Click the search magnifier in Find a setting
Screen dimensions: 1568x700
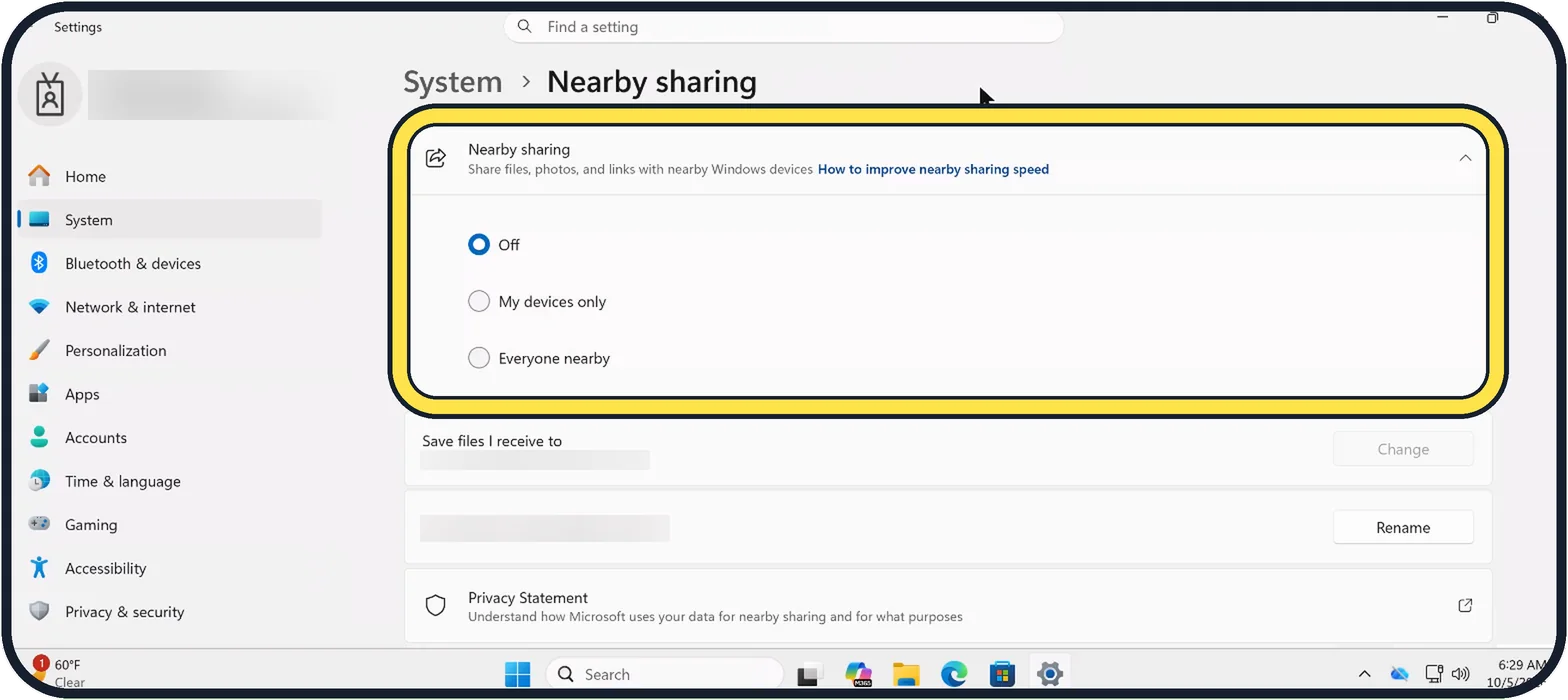[525, 26]
